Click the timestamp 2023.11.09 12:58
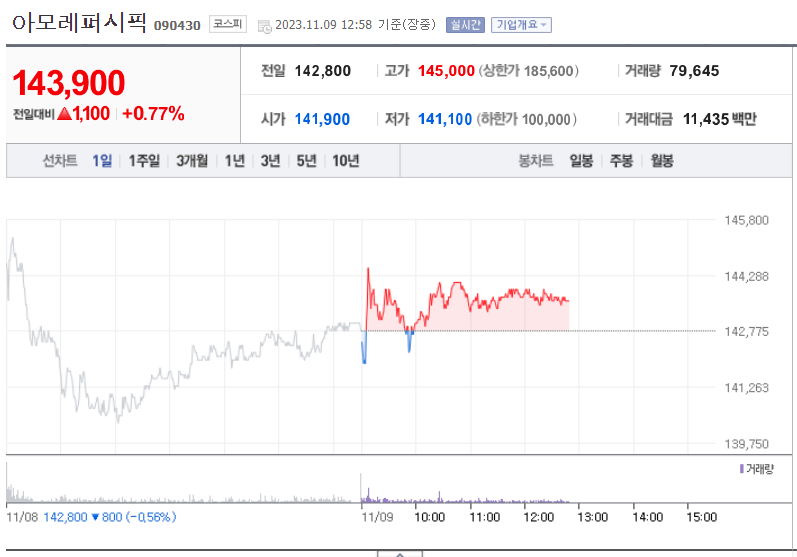This screenshot has width=797, height=557. pos(323,25)
